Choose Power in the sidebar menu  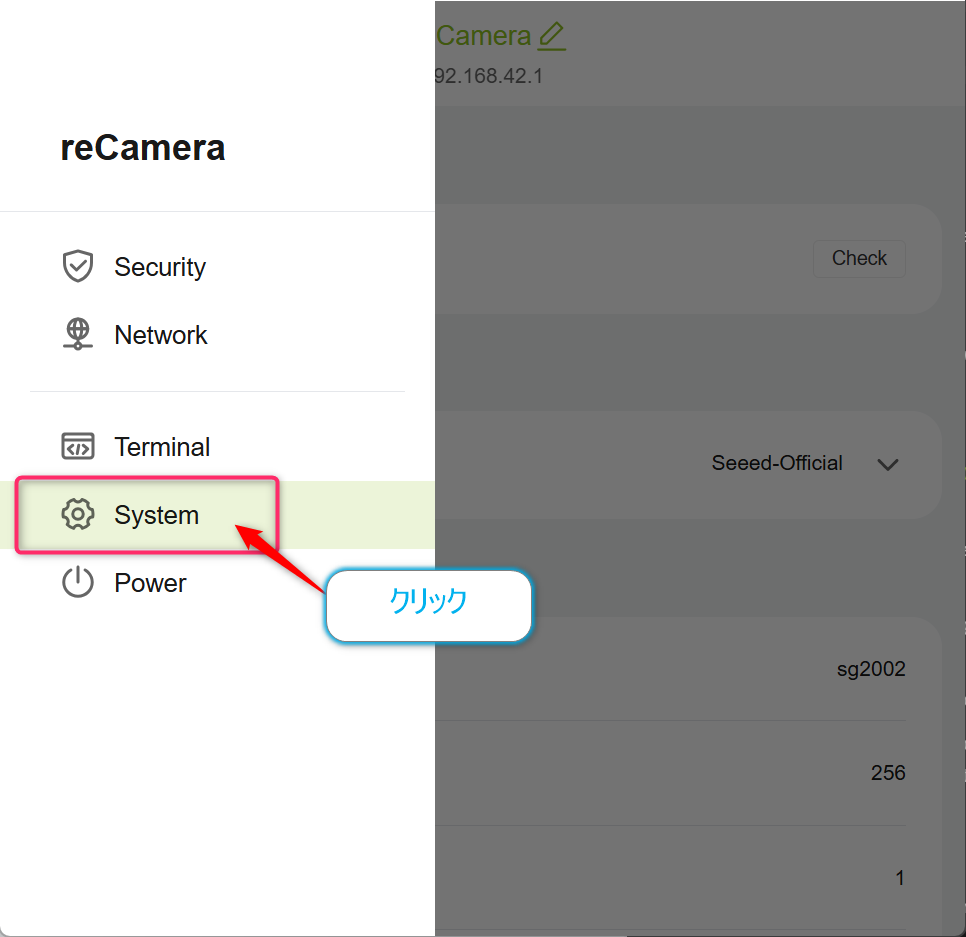click(x=217, y=583)
